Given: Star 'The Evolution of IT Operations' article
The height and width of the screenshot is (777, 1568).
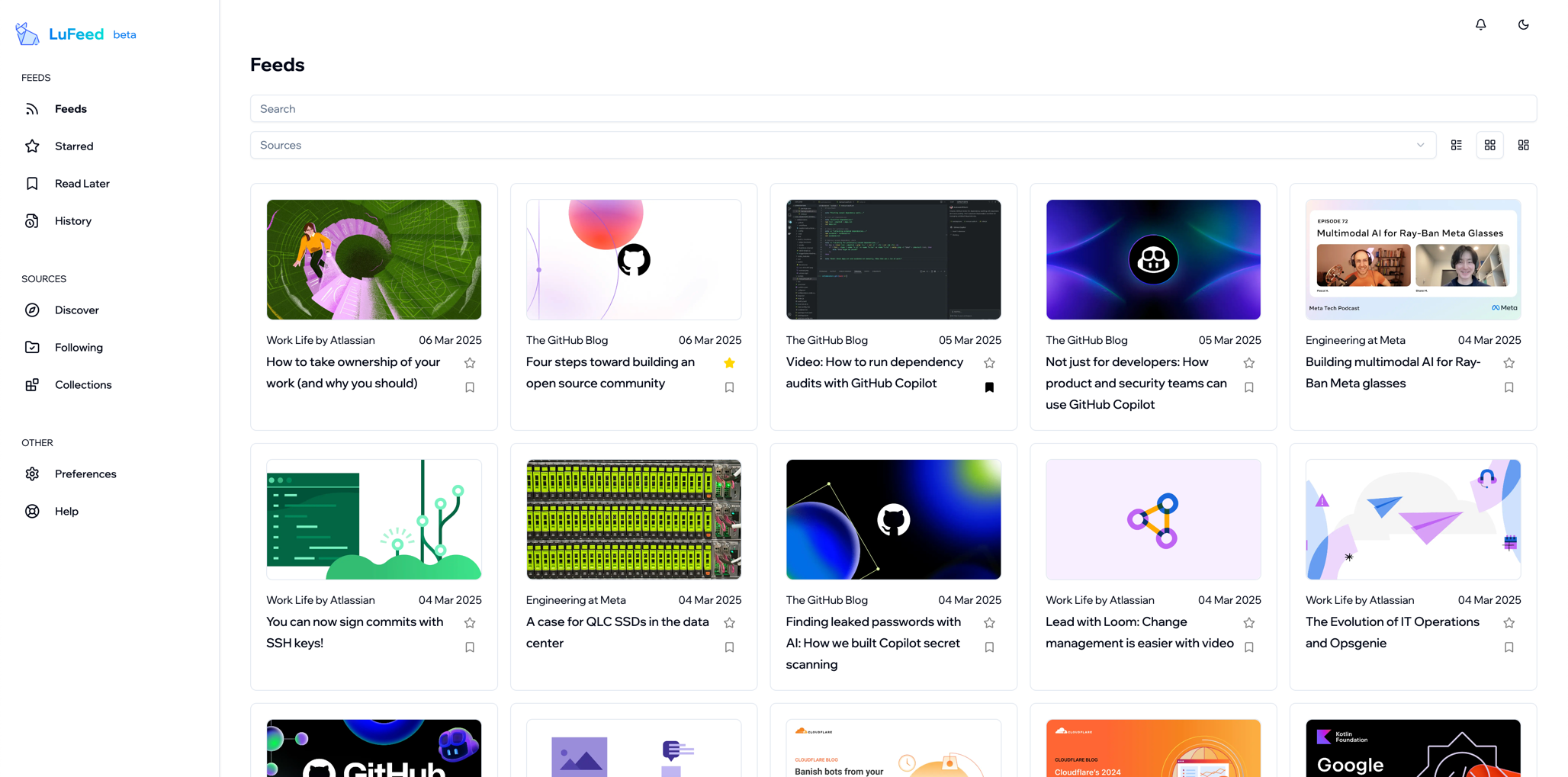Looking at the screenshot, I should coord(1509,623).
